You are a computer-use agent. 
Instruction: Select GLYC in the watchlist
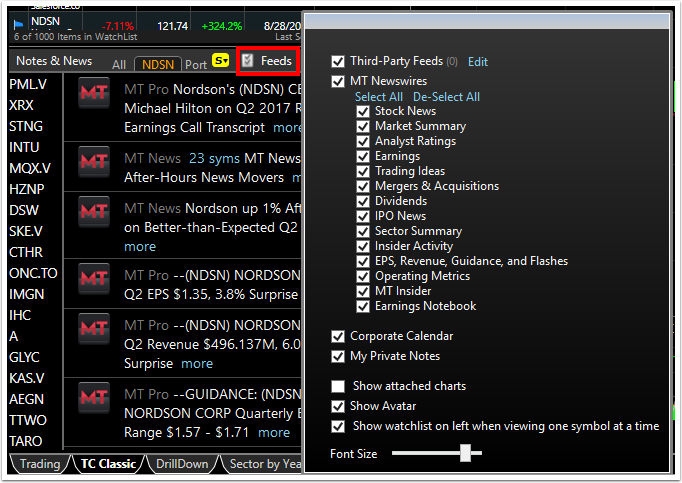click(x=24, y=357)
